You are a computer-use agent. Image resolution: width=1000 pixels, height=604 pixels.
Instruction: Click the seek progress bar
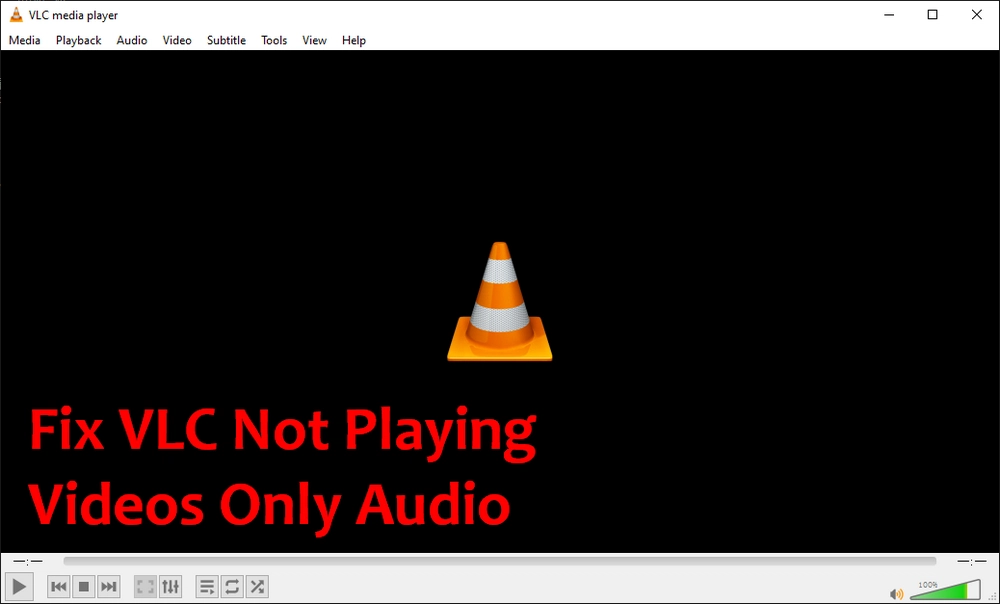click(x=500, y=561)
